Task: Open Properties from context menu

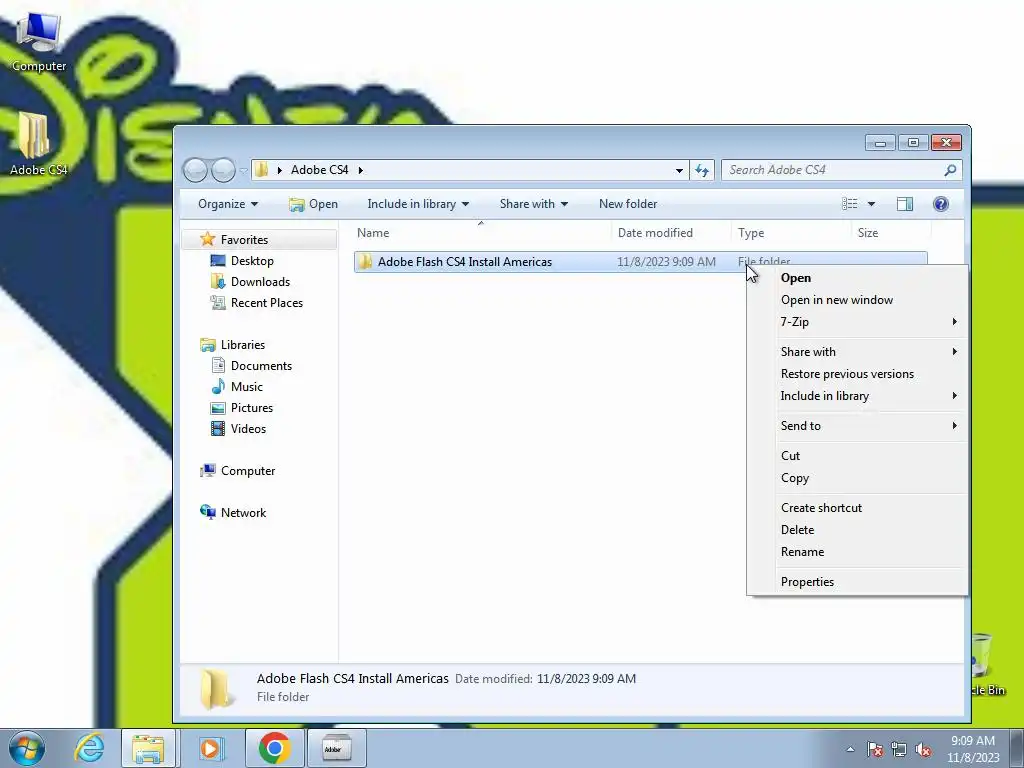Action: 857,582
